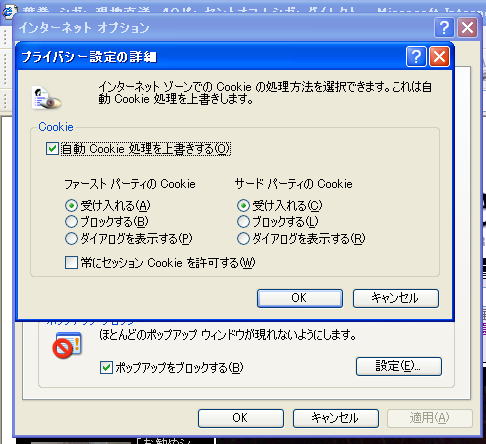Click the pop-up blocker prohibited icon

(x=67, y=345)
